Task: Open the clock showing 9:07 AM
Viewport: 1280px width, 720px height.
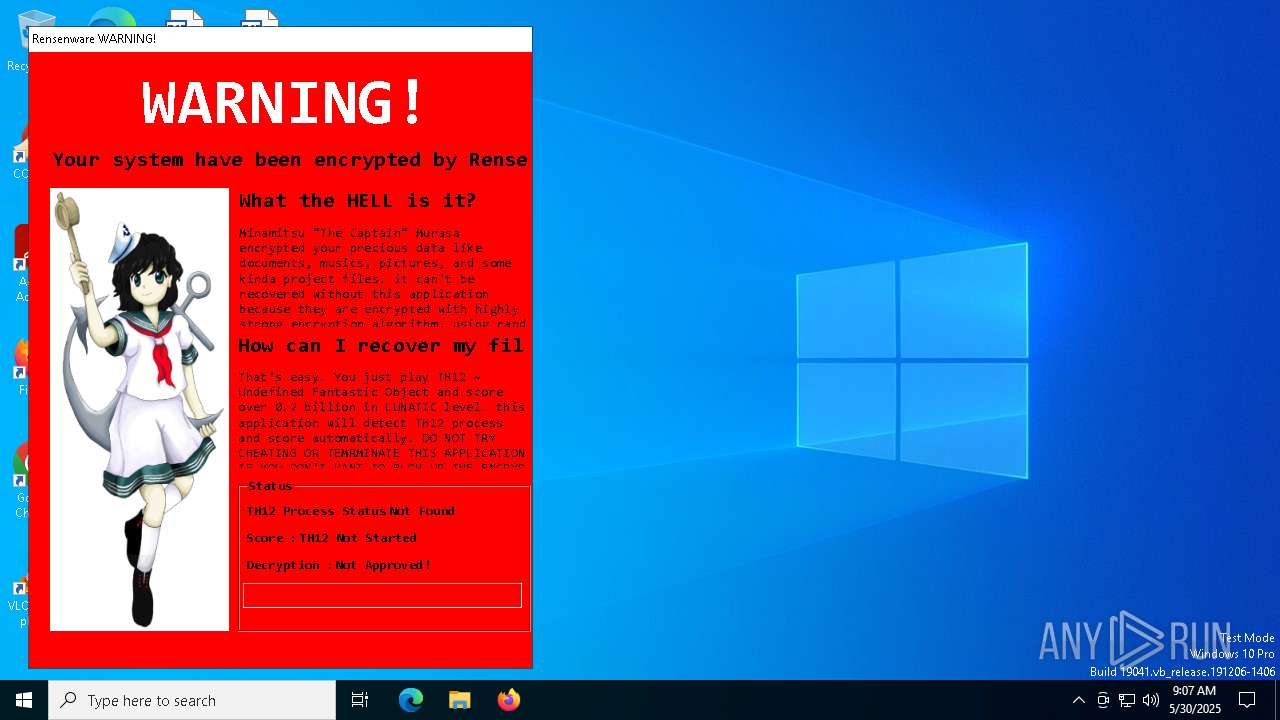Action: (1195, 700)
